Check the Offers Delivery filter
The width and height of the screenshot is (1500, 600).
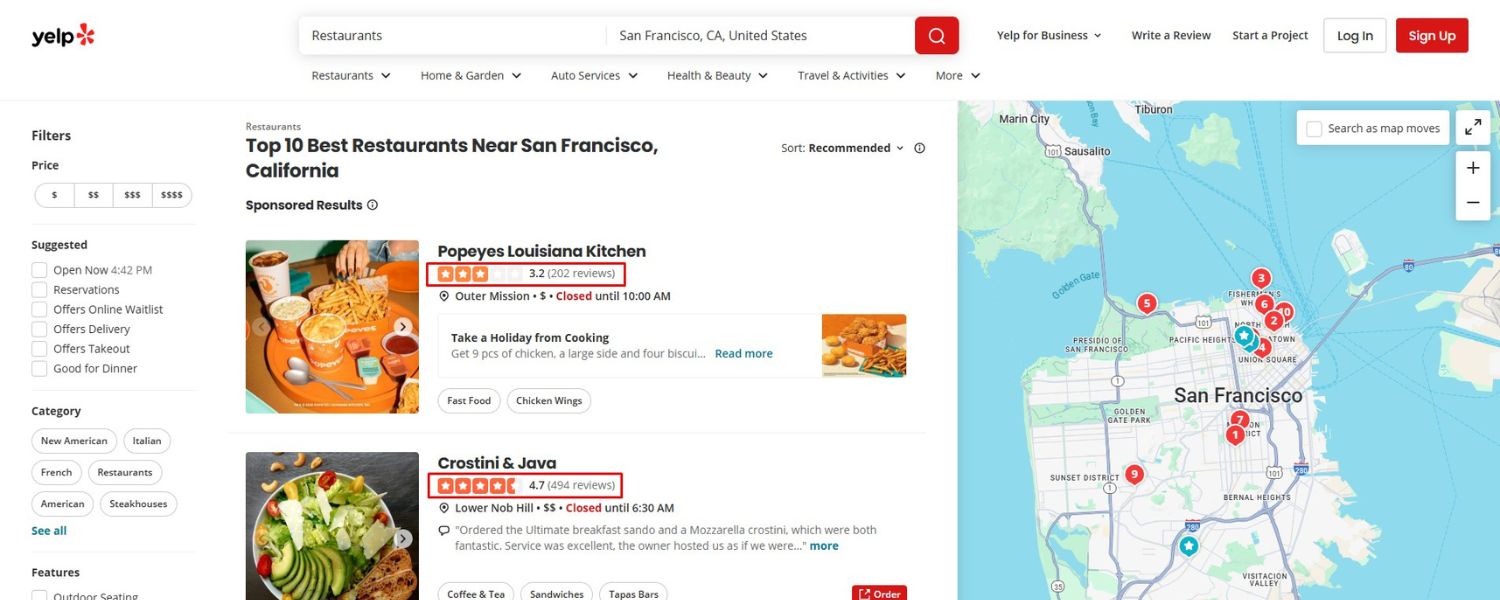click(x=40, y=329)
